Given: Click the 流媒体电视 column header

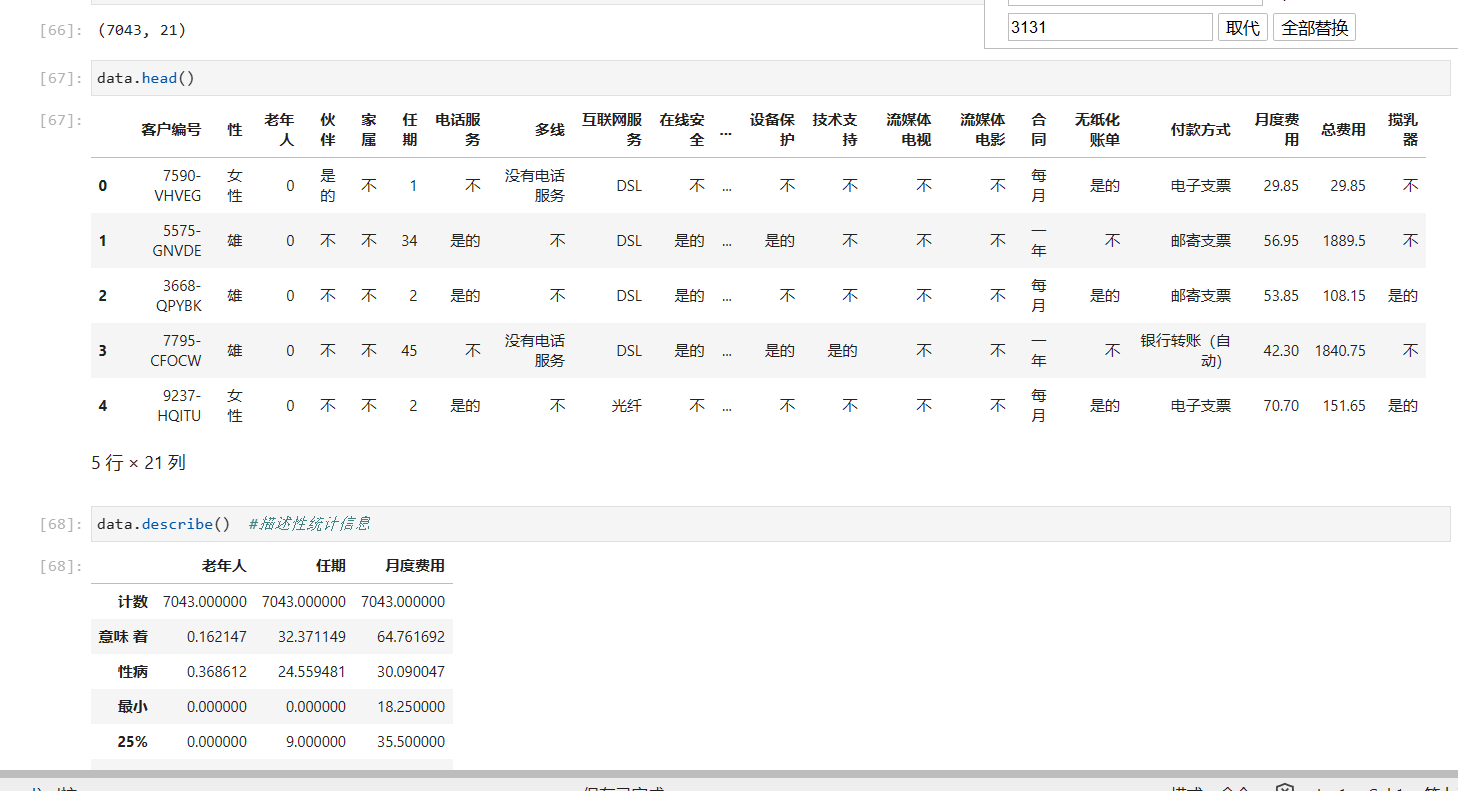Looking at the screenshot, I should tap(909, 129).
